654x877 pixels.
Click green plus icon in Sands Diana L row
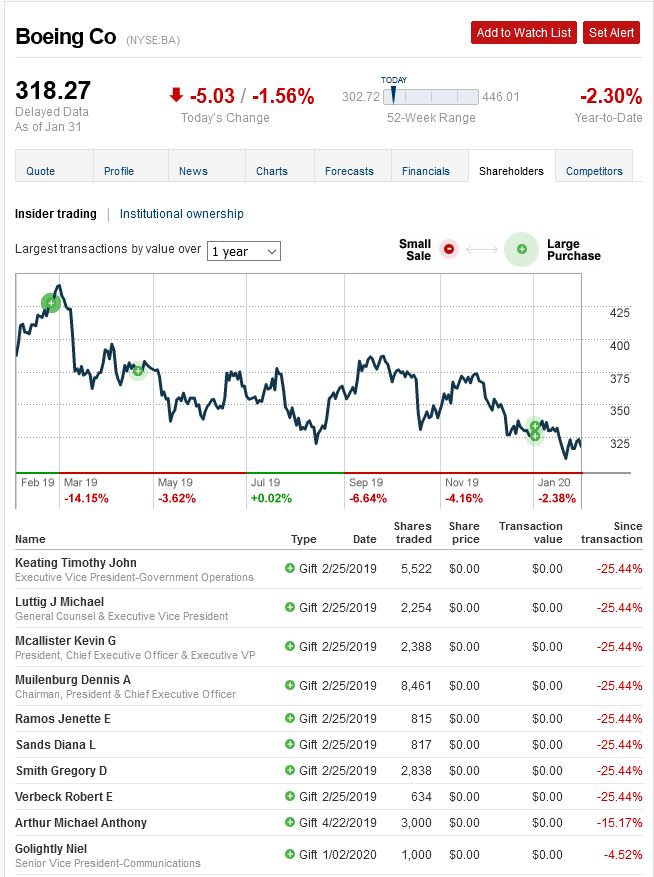pos(290,745)
